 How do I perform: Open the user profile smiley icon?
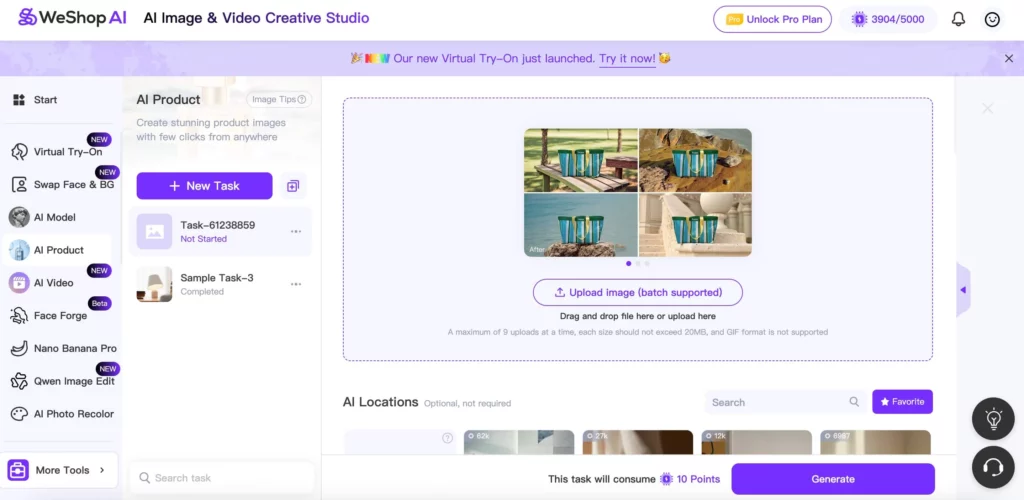[992, 19]
